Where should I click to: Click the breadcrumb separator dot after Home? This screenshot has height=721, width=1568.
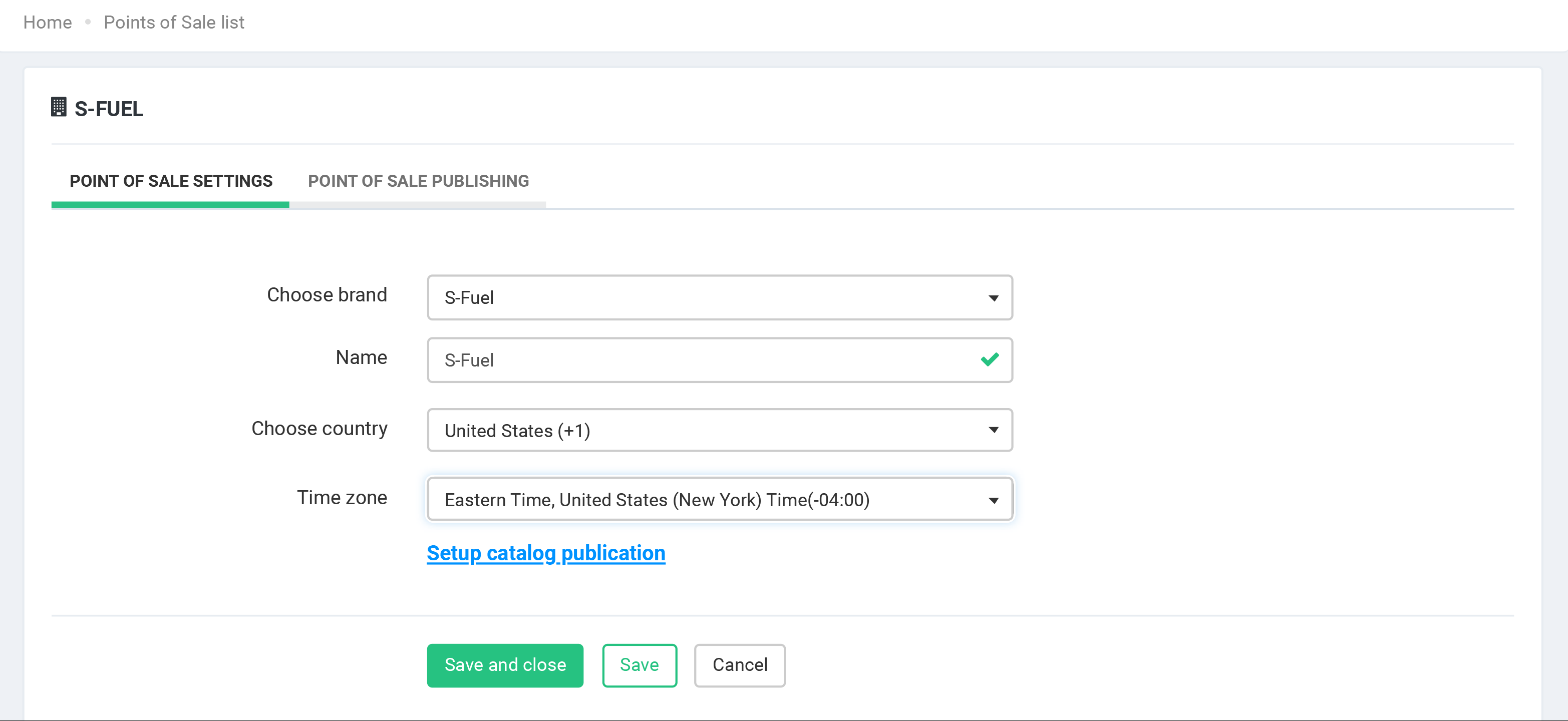[88, 22]
